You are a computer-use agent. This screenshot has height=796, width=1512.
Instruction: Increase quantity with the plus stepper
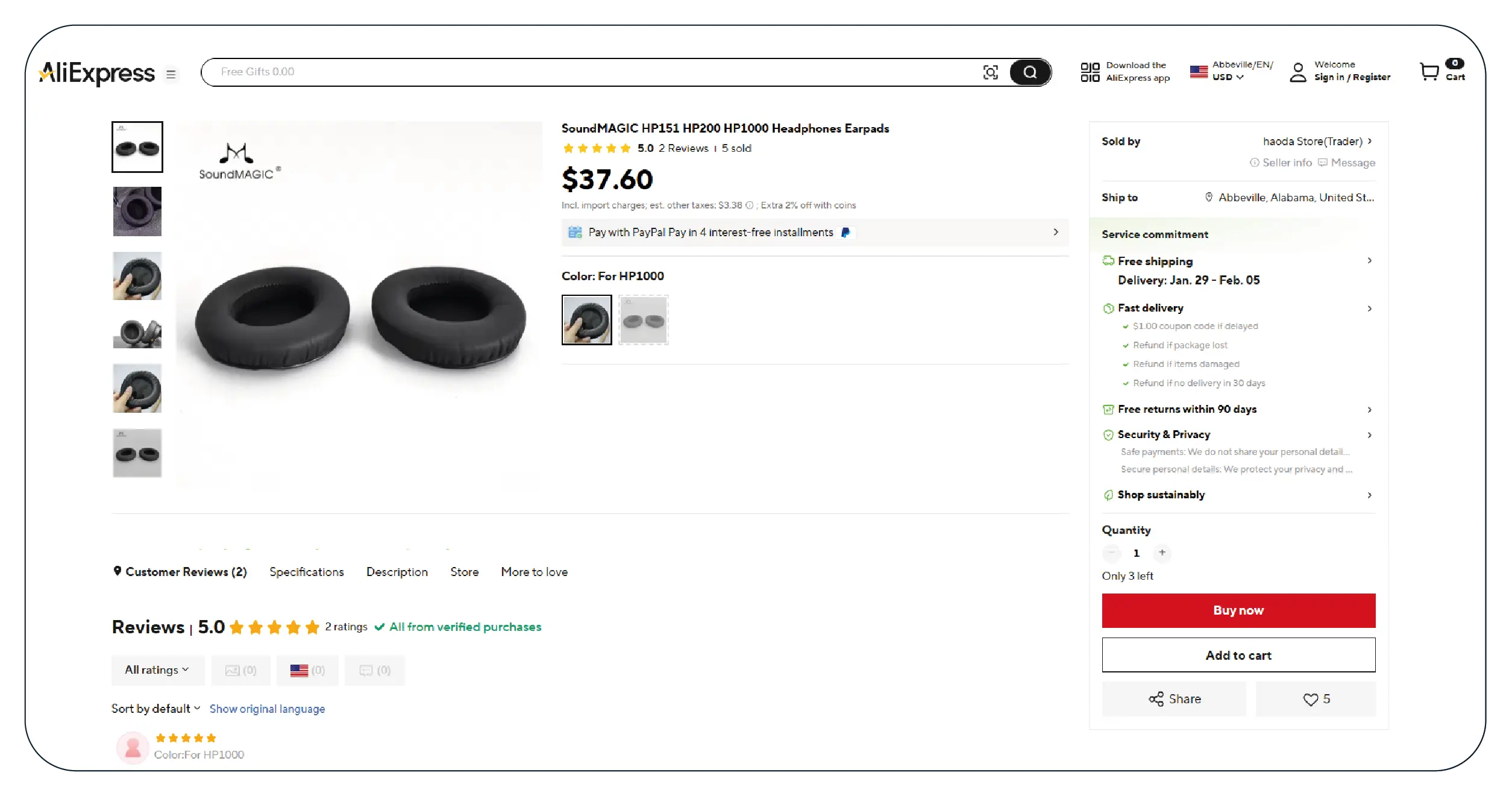1162,553
